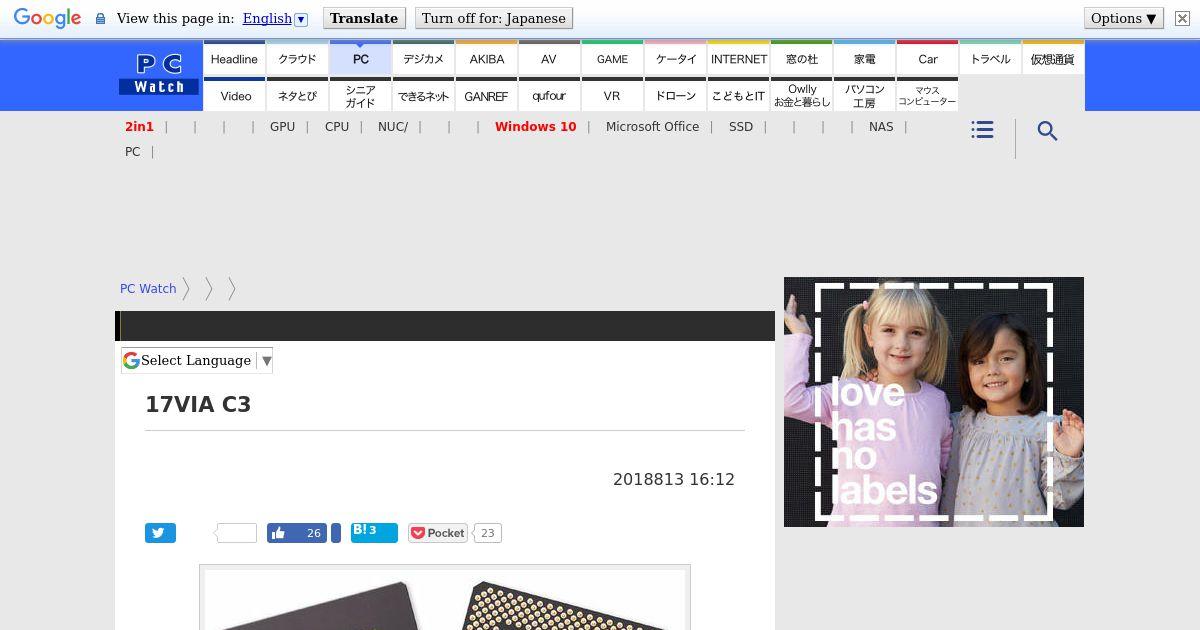
Task: Click the Twitter share count box
Action: point(237,533)
